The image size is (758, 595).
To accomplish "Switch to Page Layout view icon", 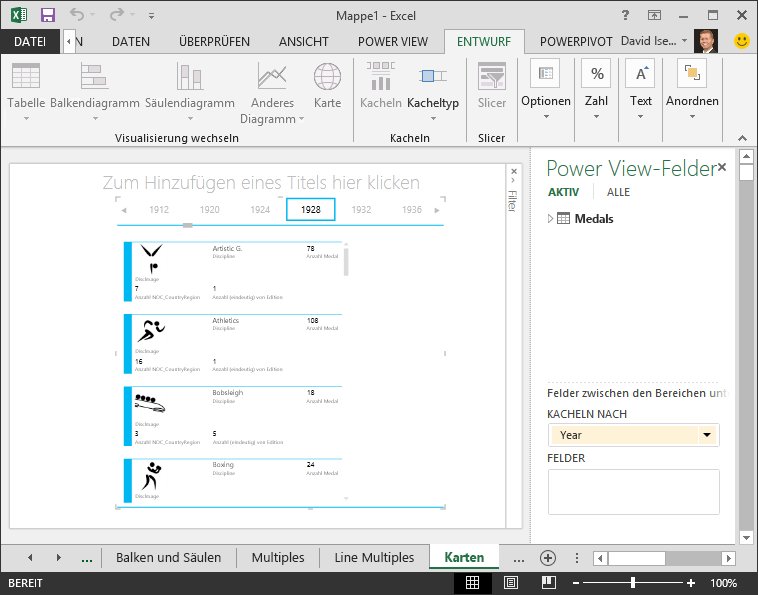I will (510, 583).
